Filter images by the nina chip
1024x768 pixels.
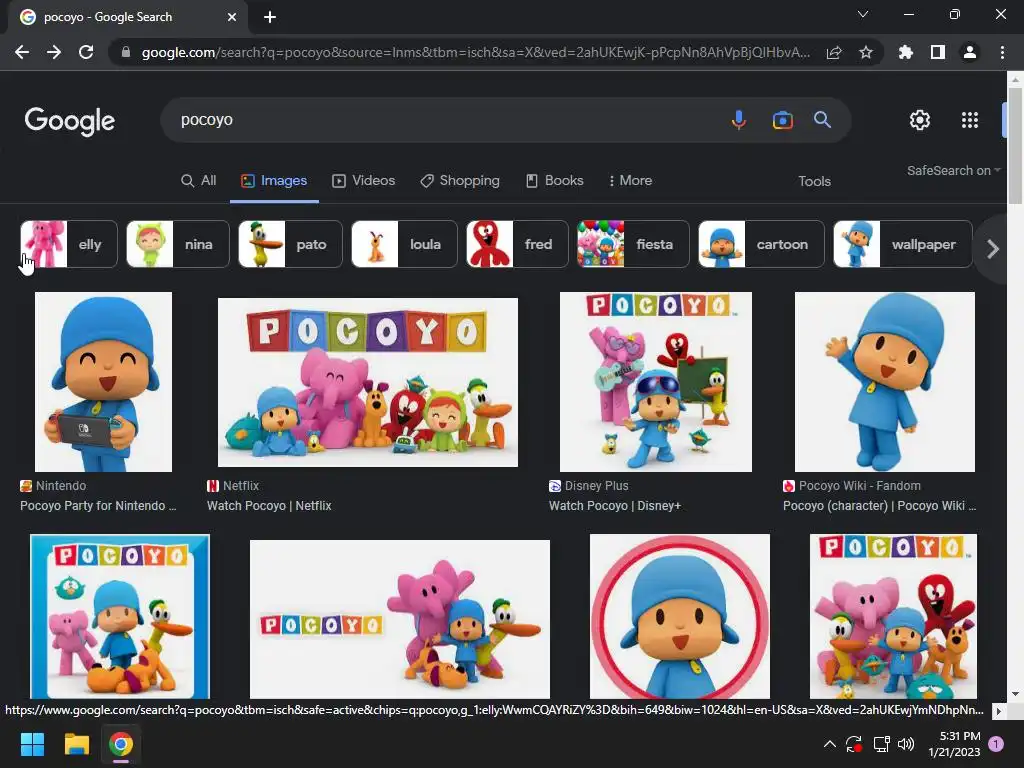pos(178,244)
